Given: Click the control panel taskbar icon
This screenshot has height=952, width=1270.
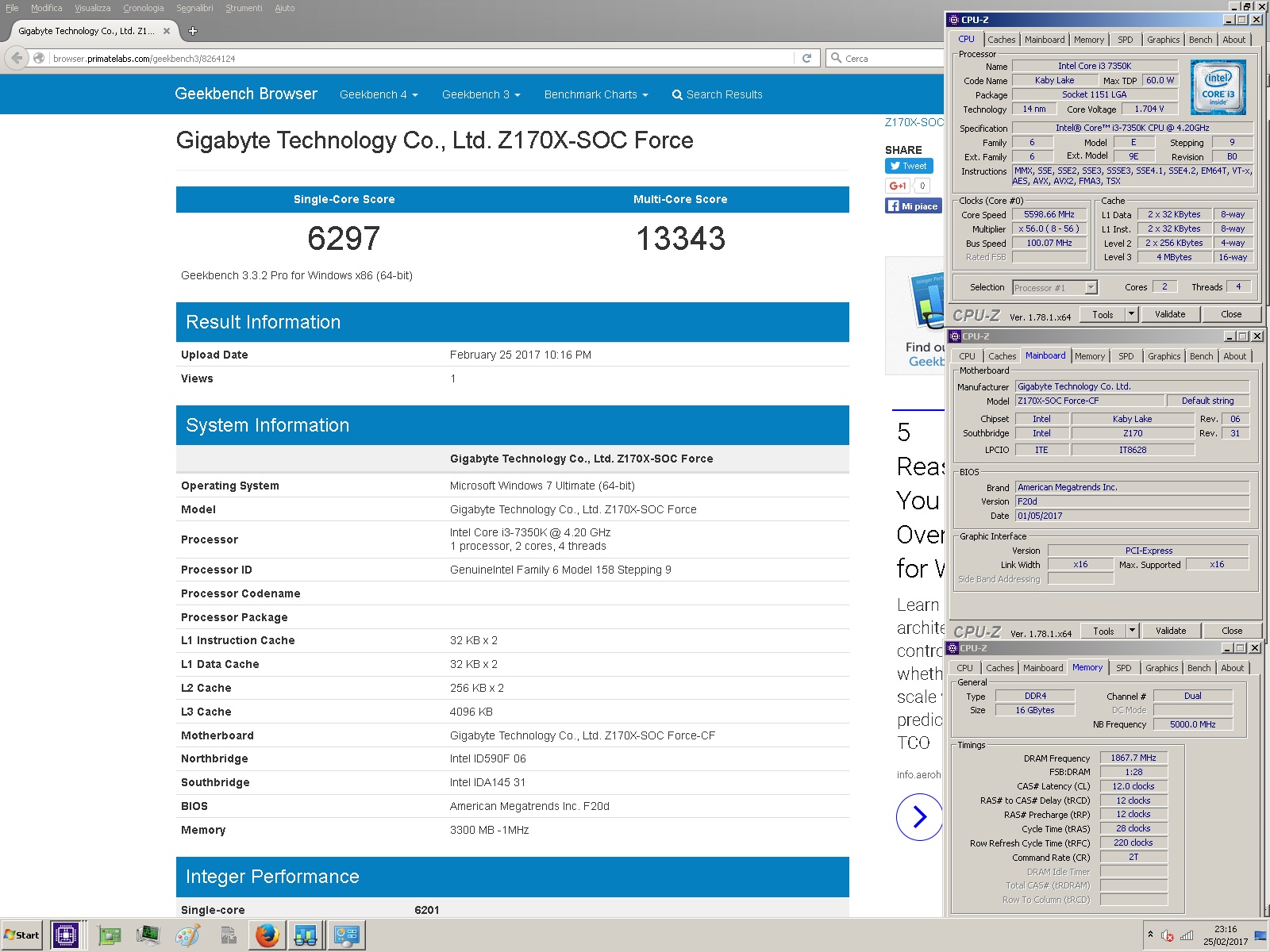Looking at the screenshot, I should click(347, 935).
